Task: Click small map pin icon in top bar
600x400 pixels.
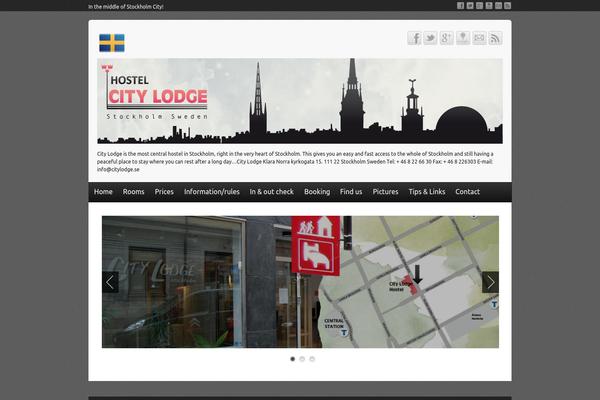Action: pyautogui.click(x=489, y=5)
